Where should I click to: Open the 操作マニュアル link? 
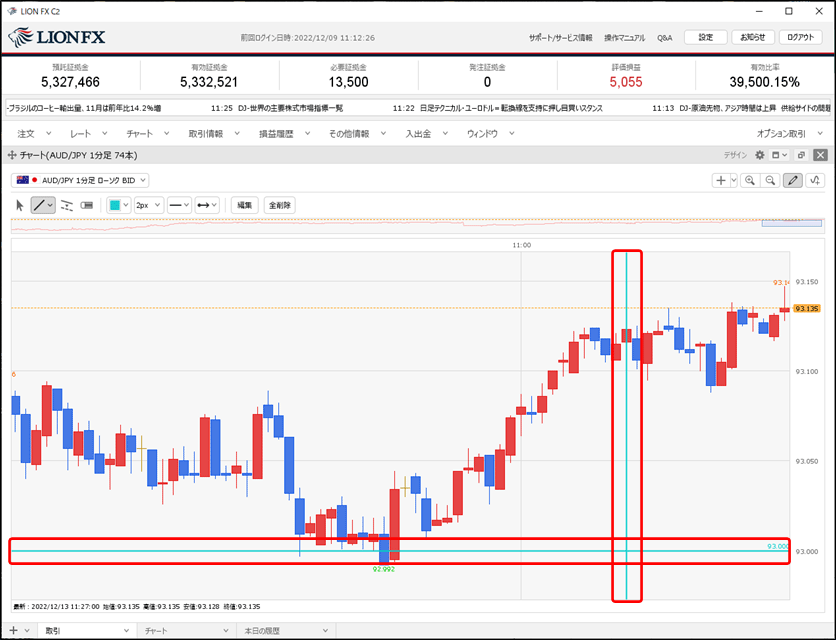click(x=624, y=38)
